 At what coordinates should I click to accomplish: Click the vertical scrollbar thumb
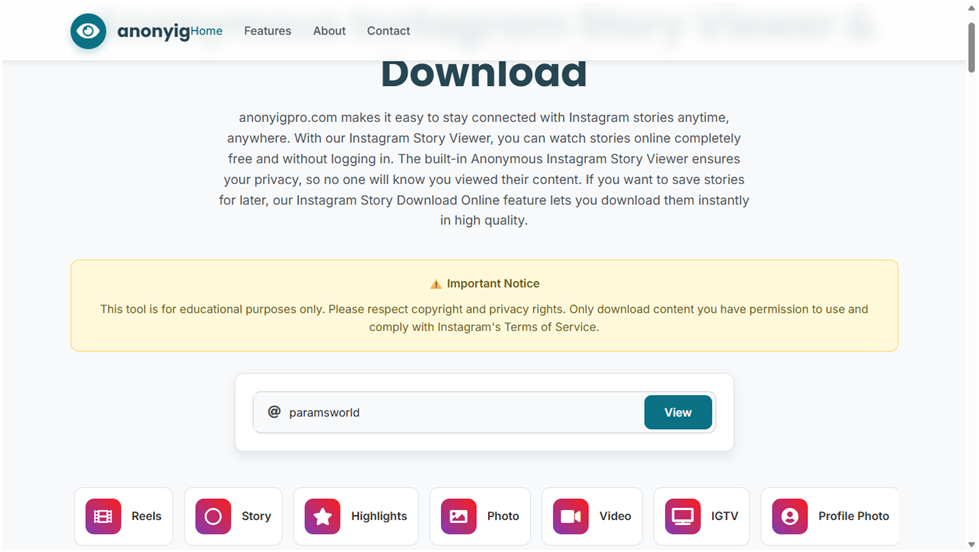point(972,47)
